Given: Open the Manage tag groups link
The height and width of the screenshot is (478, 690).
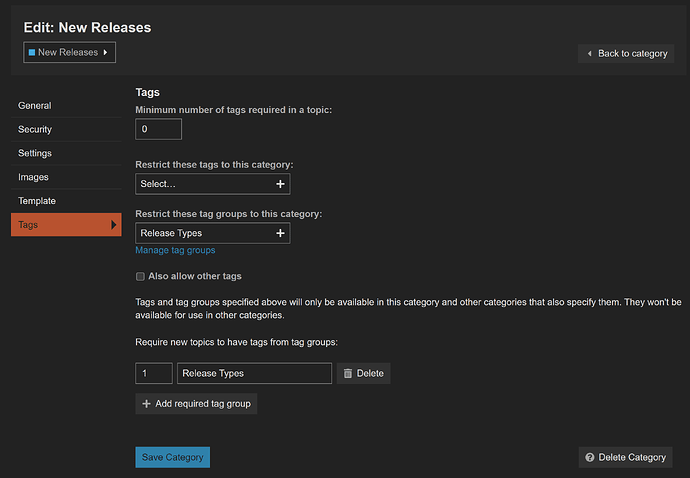Looking at the screenshot, I should point(175,250).
